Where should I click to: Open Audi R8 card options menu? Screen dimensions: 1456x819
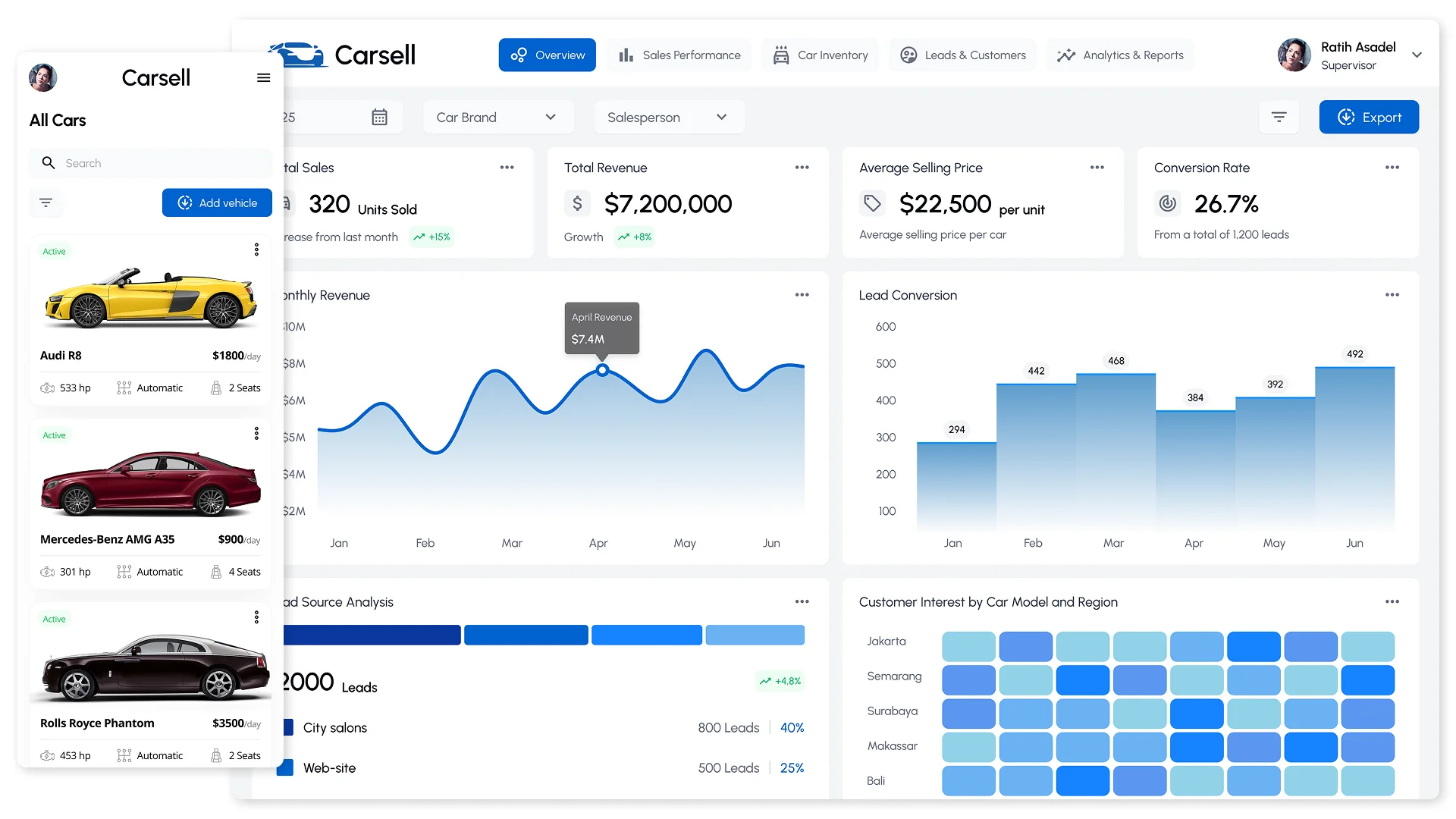tap(256, 249)
